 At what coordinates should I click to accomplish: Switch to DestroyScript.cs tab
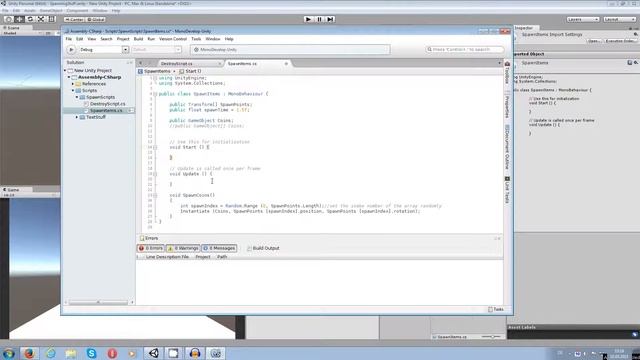177,64
